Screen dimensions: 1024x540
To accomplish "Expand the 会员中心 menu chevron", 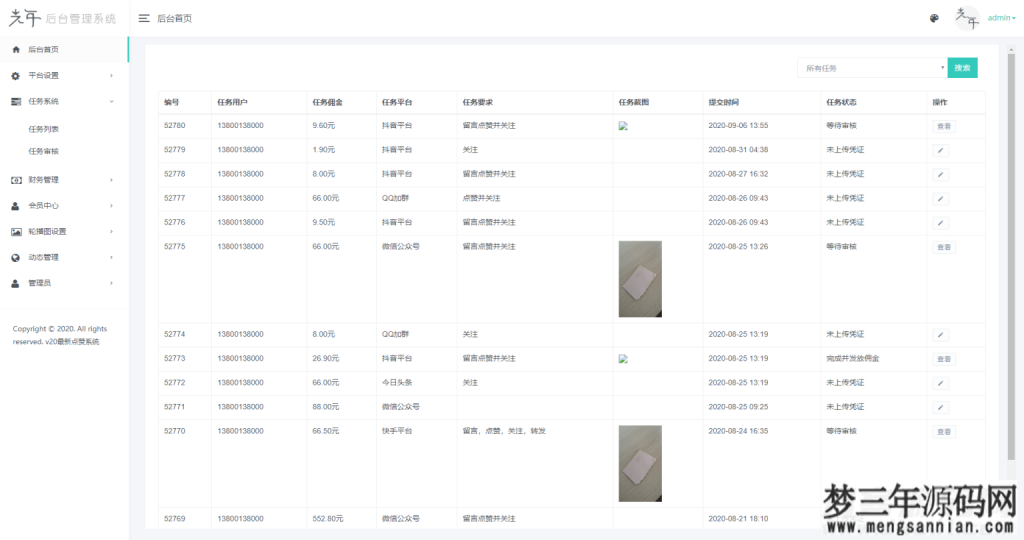I will (111, 206).
